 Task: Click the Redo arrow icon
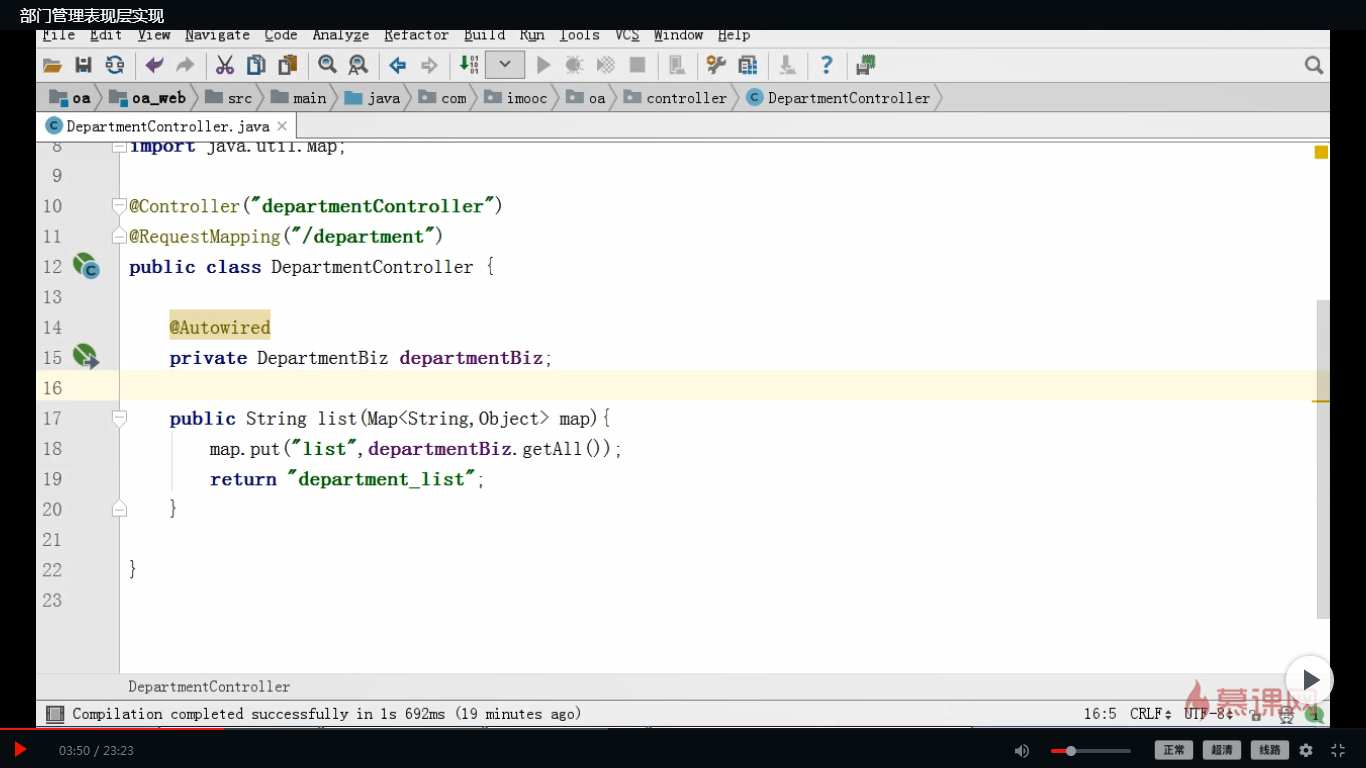pyautogui.click(x=185, y=65)
